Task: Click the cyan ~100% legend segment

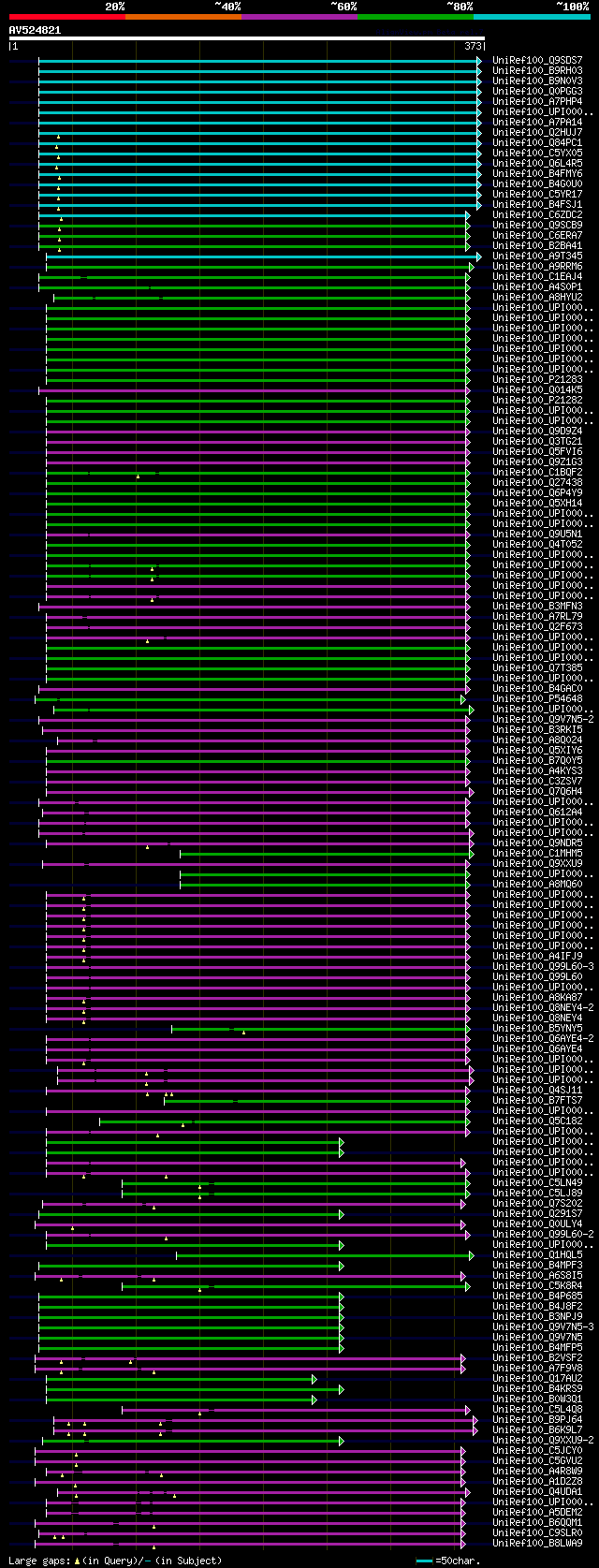Action: 532,16
